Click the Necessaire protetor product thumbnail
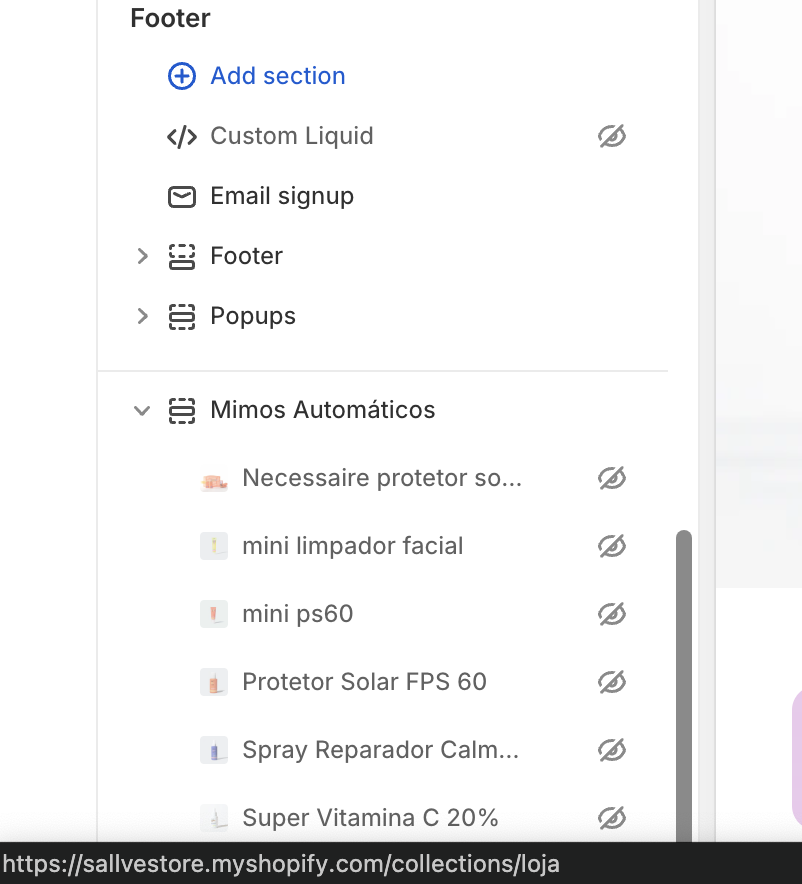 (x=214, y=479)
